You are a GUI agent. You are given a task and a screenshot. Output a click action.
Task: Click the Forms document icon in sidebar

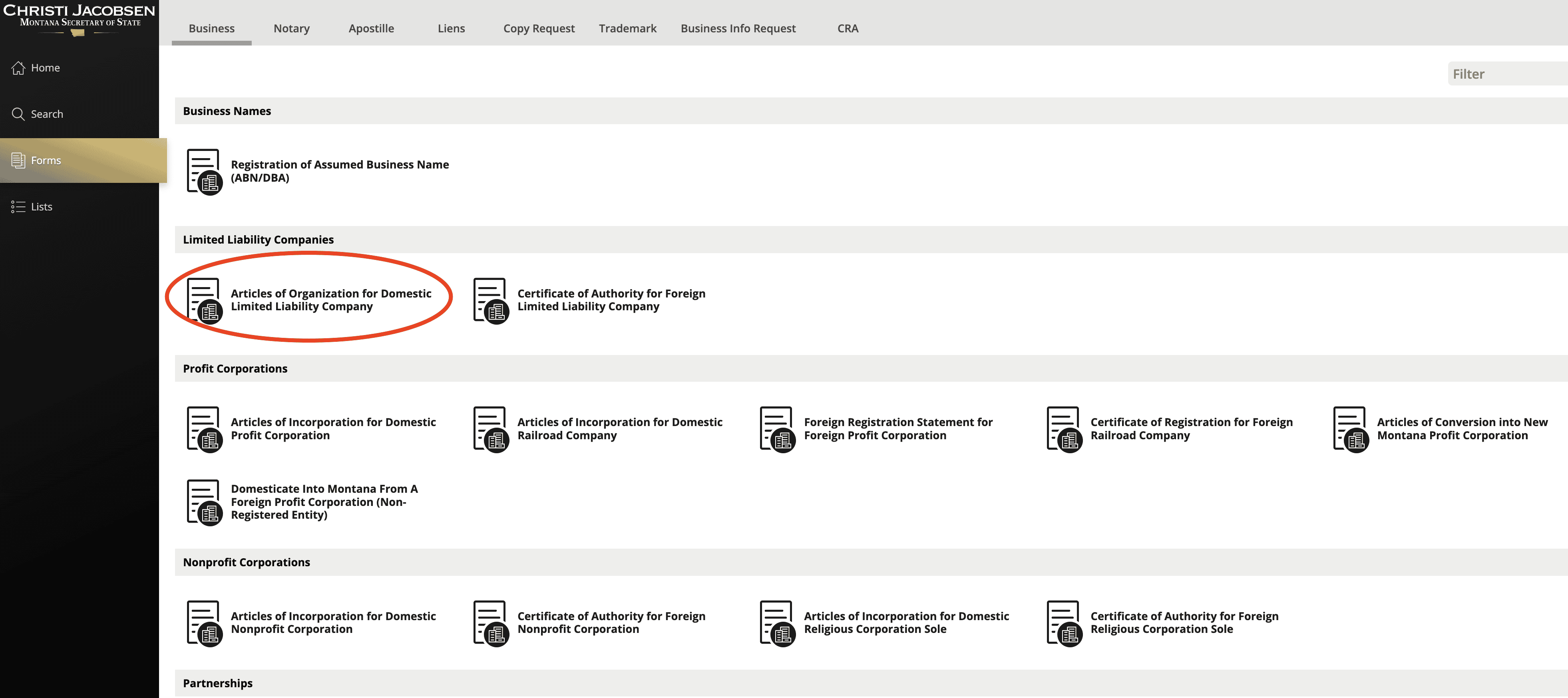pyautogui.click(x=18, y=161)
